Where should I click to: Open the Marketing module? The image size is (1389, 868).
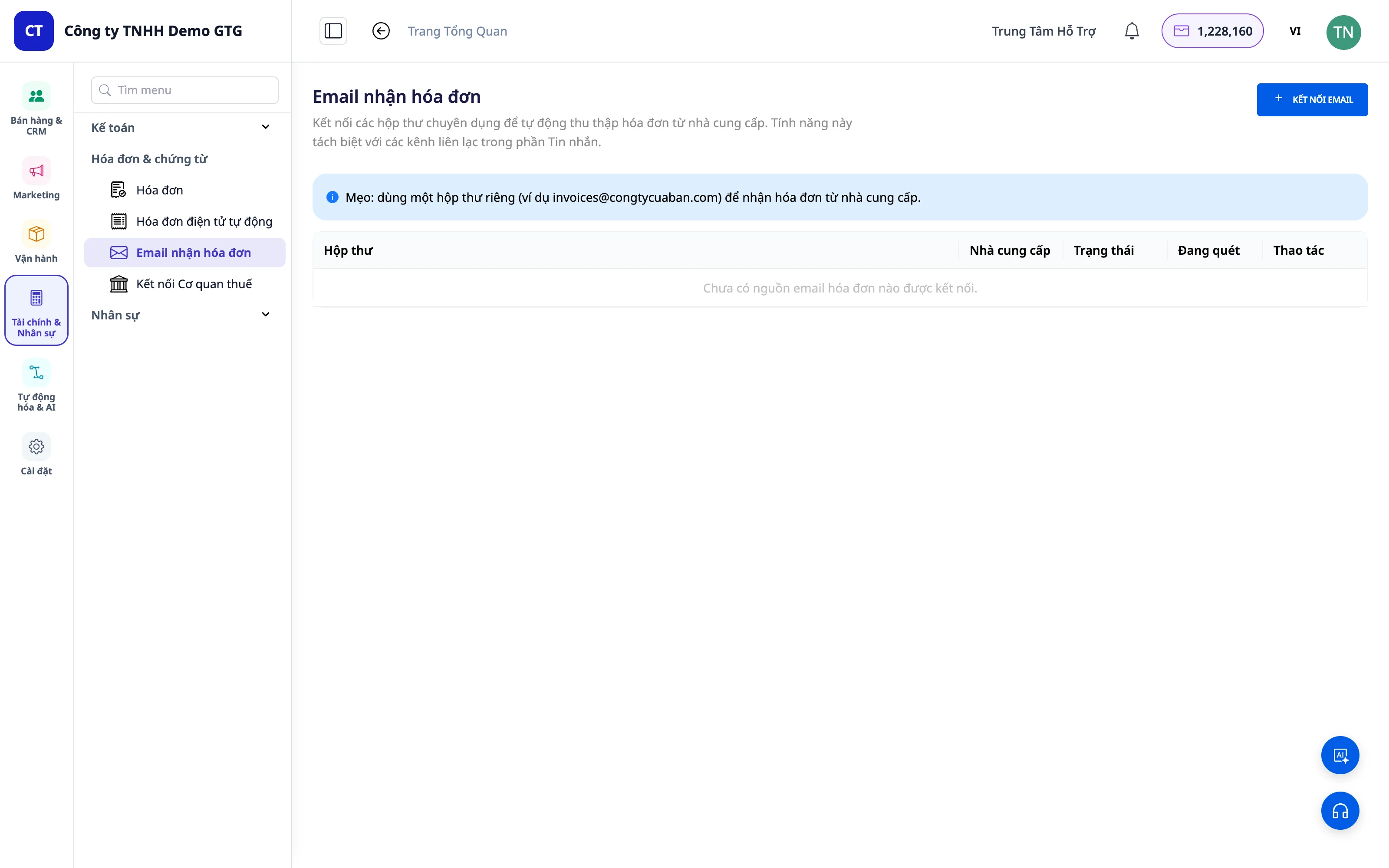pyautogui.click(x=36, y=178)
